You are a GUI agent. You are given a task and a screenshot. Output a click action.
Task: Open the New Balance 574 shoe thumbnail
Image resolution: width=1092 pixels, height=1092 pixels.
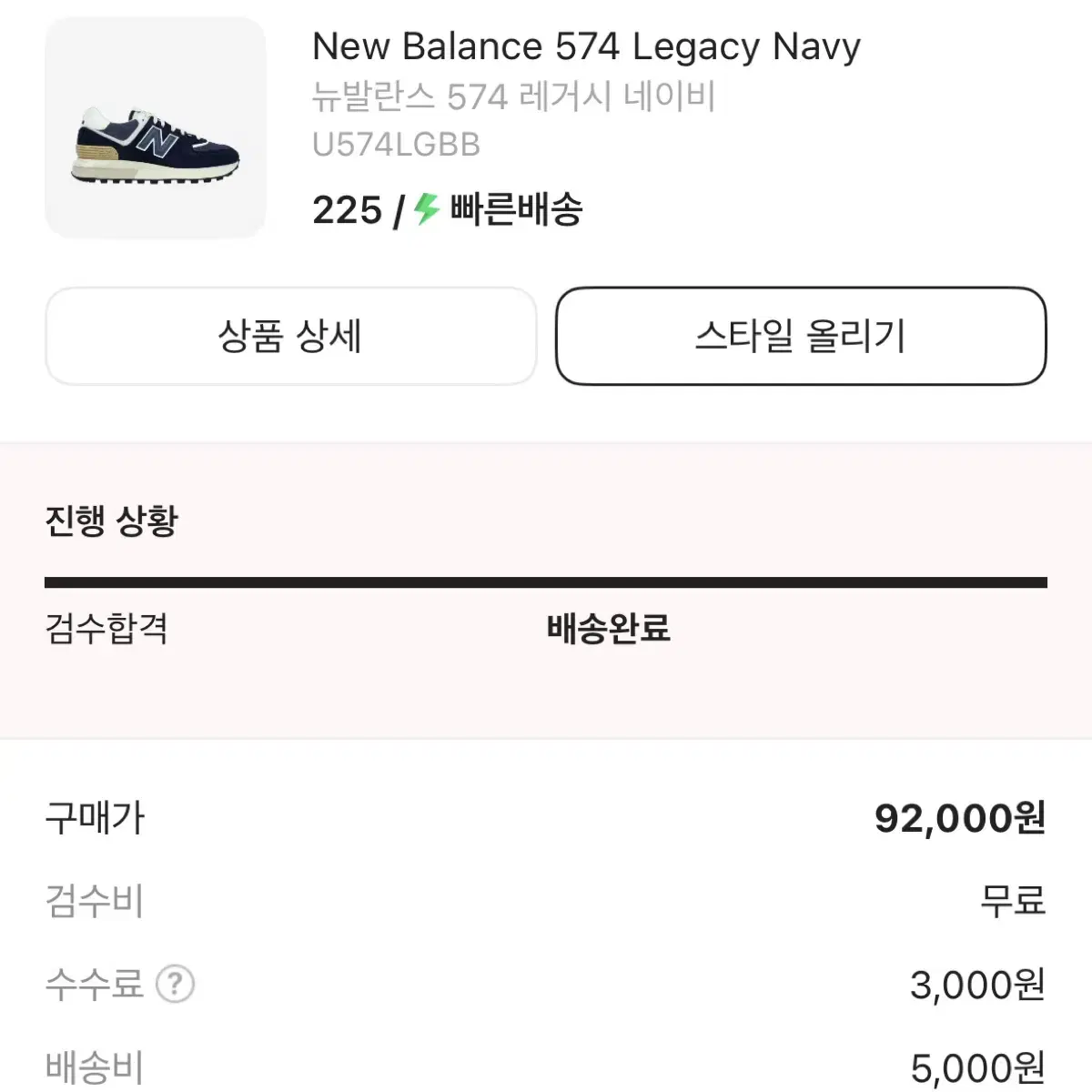(156, 128)
